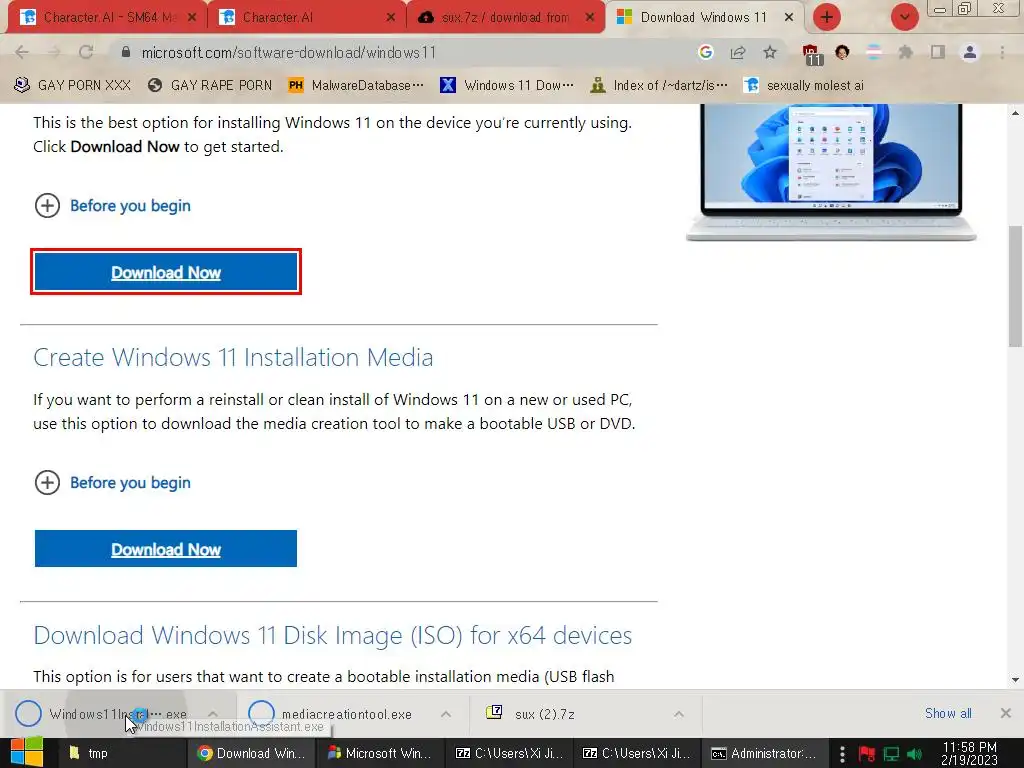Viewport: 1024px width, 768px height.
Task: Open the extension icon with the 11 badge
Action: pos(811,54)
